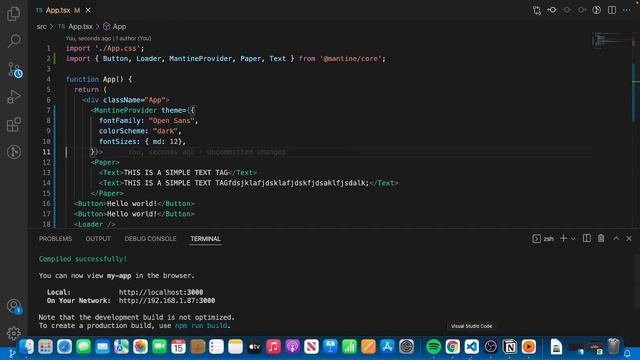Image resolution: width=640 pixels, height=360 pixels.
Task: Place cursor on colorScheme "dark" line
Action: pyautogui.click(x=140, y=131)
